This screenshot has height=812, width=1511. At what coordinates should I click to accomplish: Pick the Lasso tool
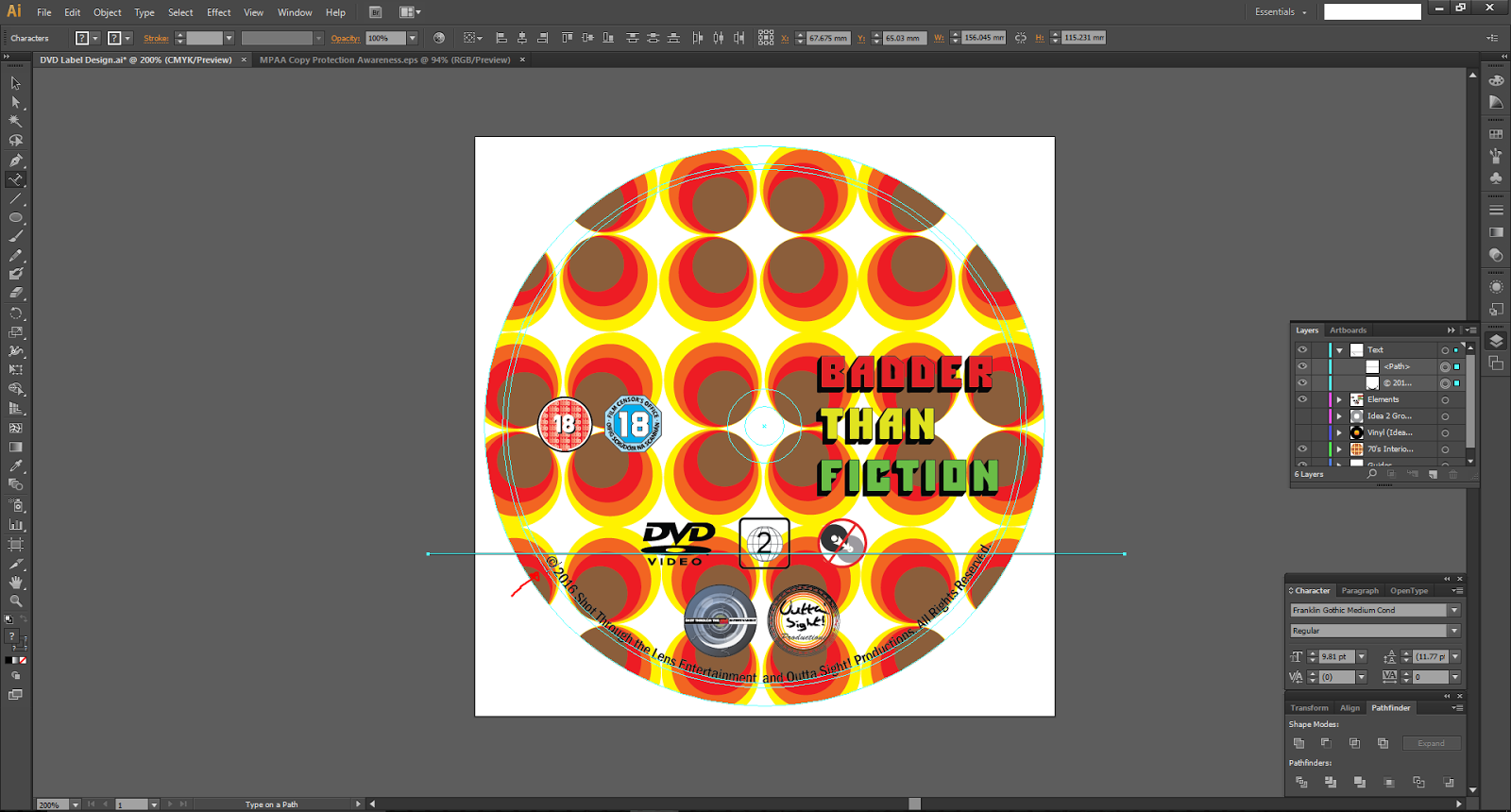coord(16,141)
